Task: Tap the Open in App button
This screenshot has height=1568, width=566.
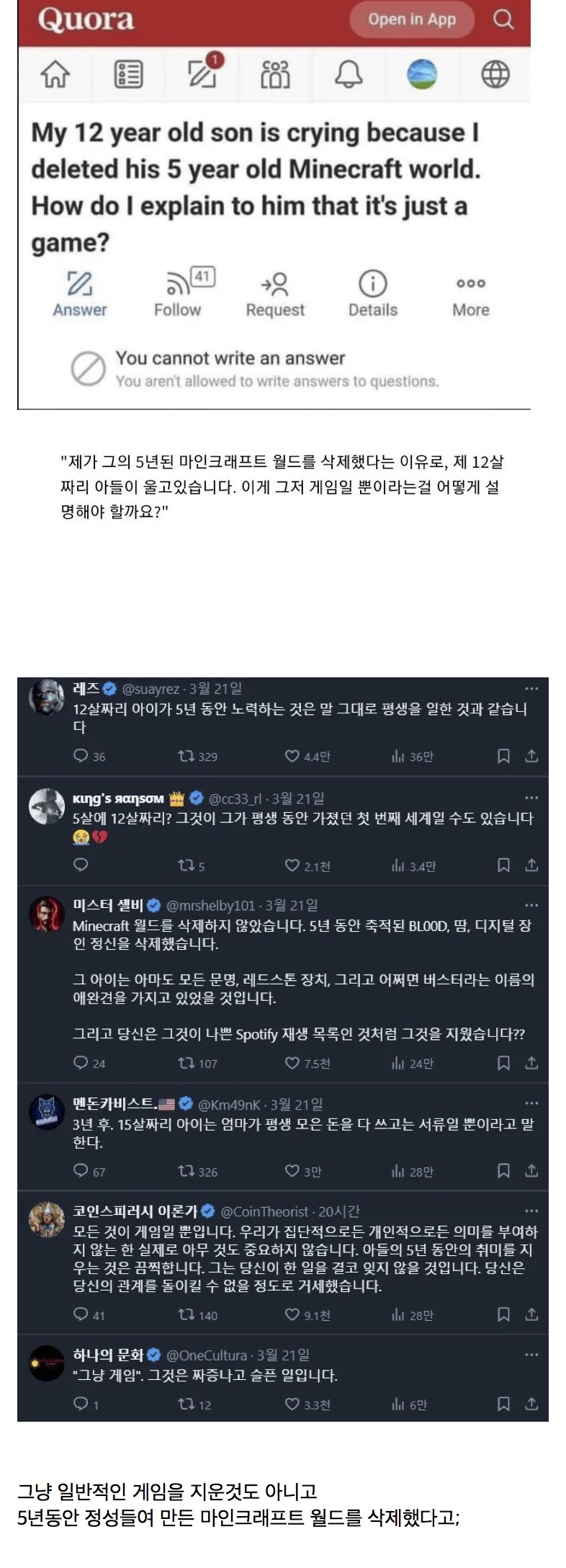Action: pos(412,19)
